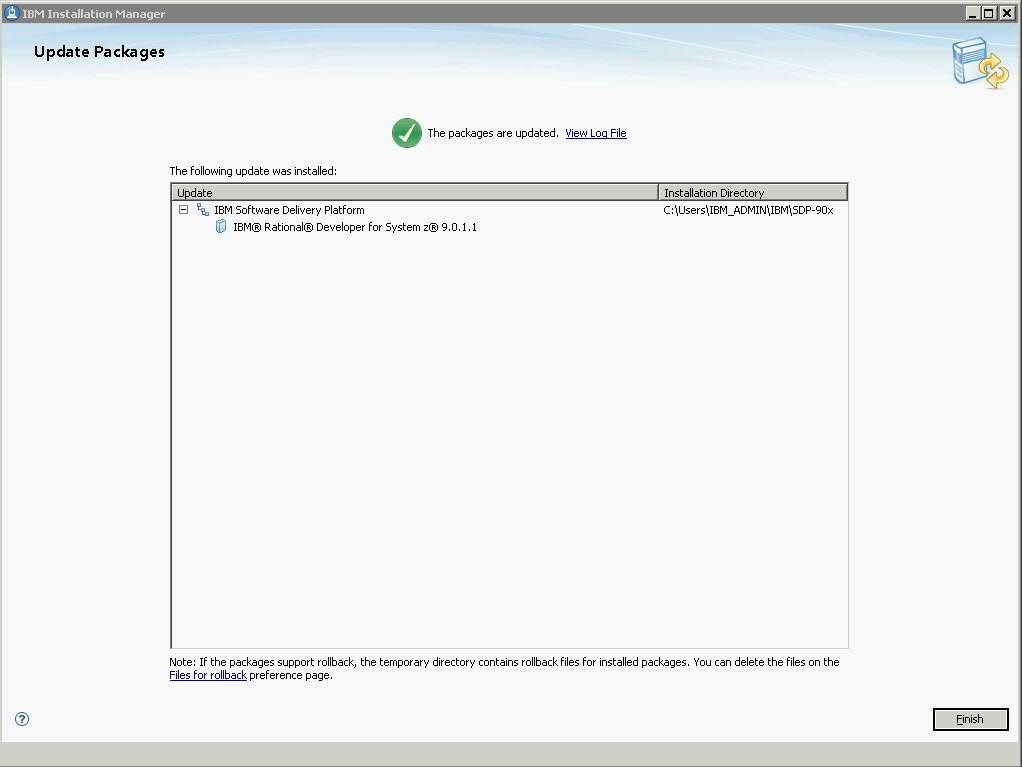The height and width of the screenshot is (767, 1022).
Task: Click the help question mark icon
Action: (x=22, y=719)
